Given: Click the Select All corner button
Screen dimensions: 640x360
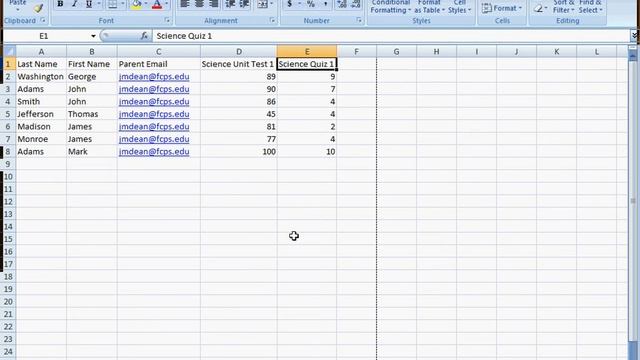Looking at the screenshot, I should (9, 51).
